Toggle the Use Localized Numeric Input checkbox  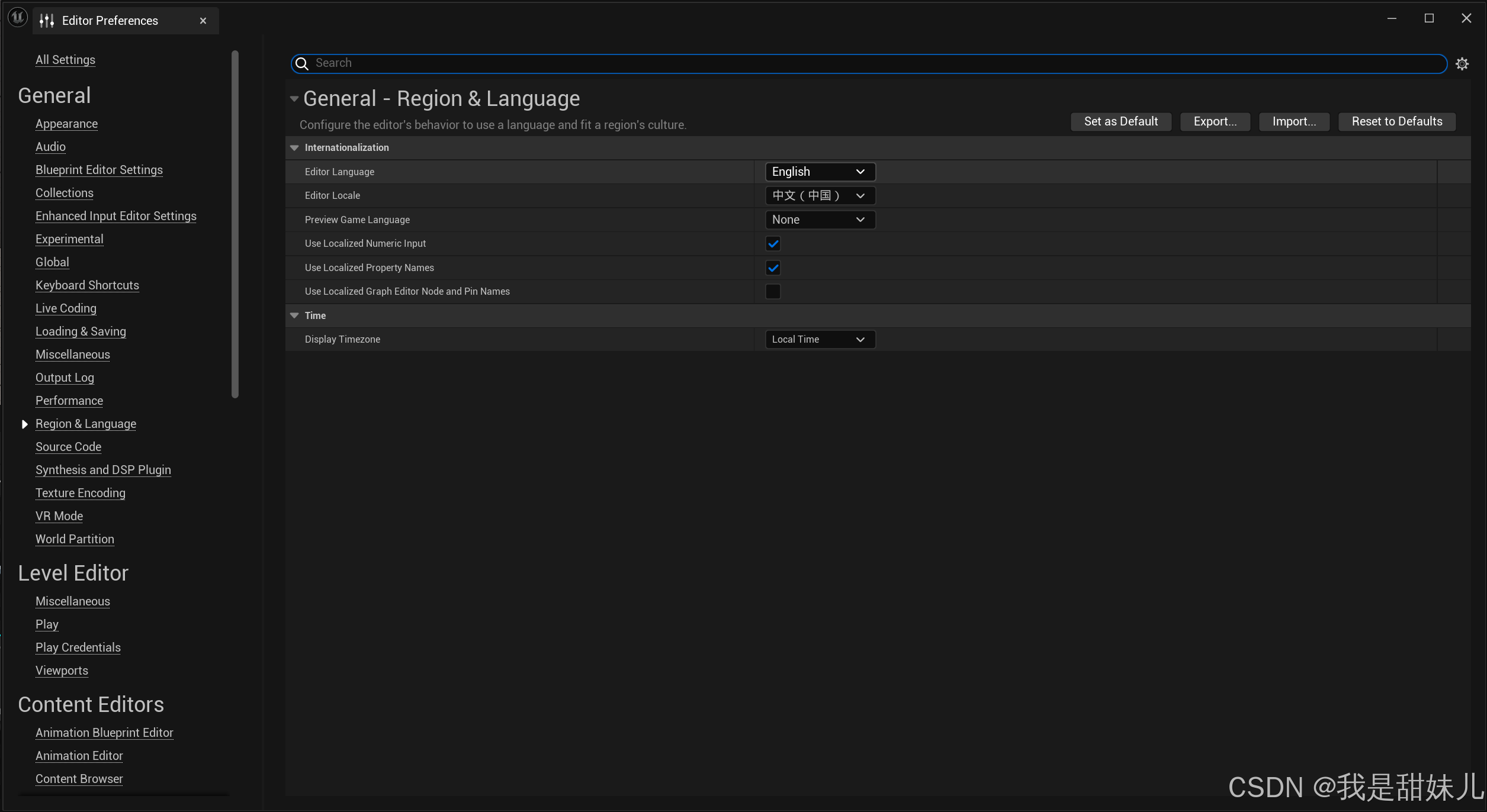tap(773, 243)
